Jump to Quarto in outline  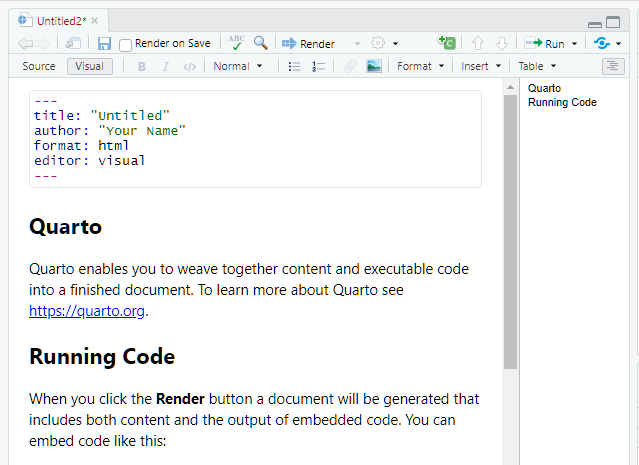[544, 88]
